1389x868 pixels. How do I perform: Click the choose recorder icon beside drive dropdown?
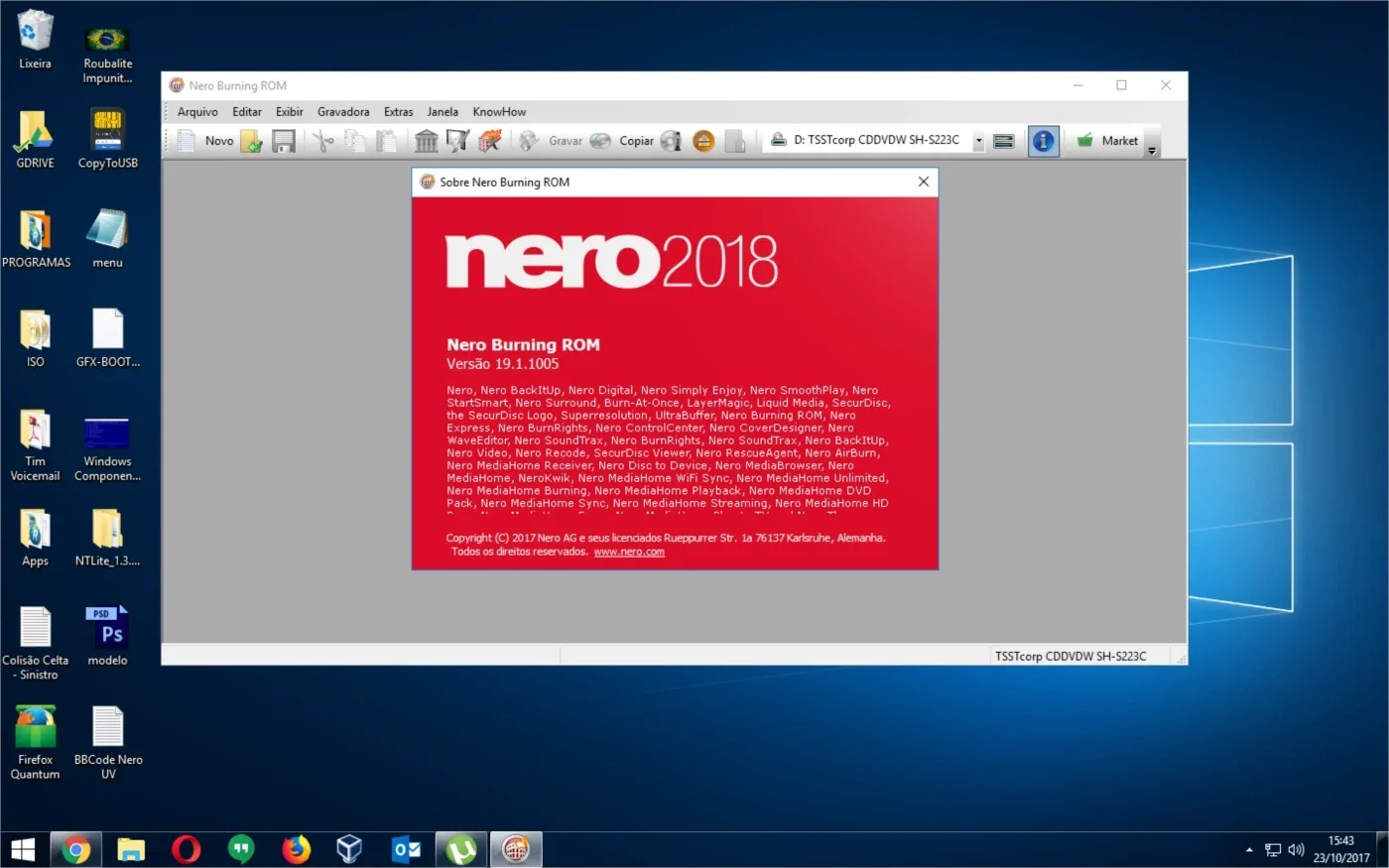(1004, 141)
